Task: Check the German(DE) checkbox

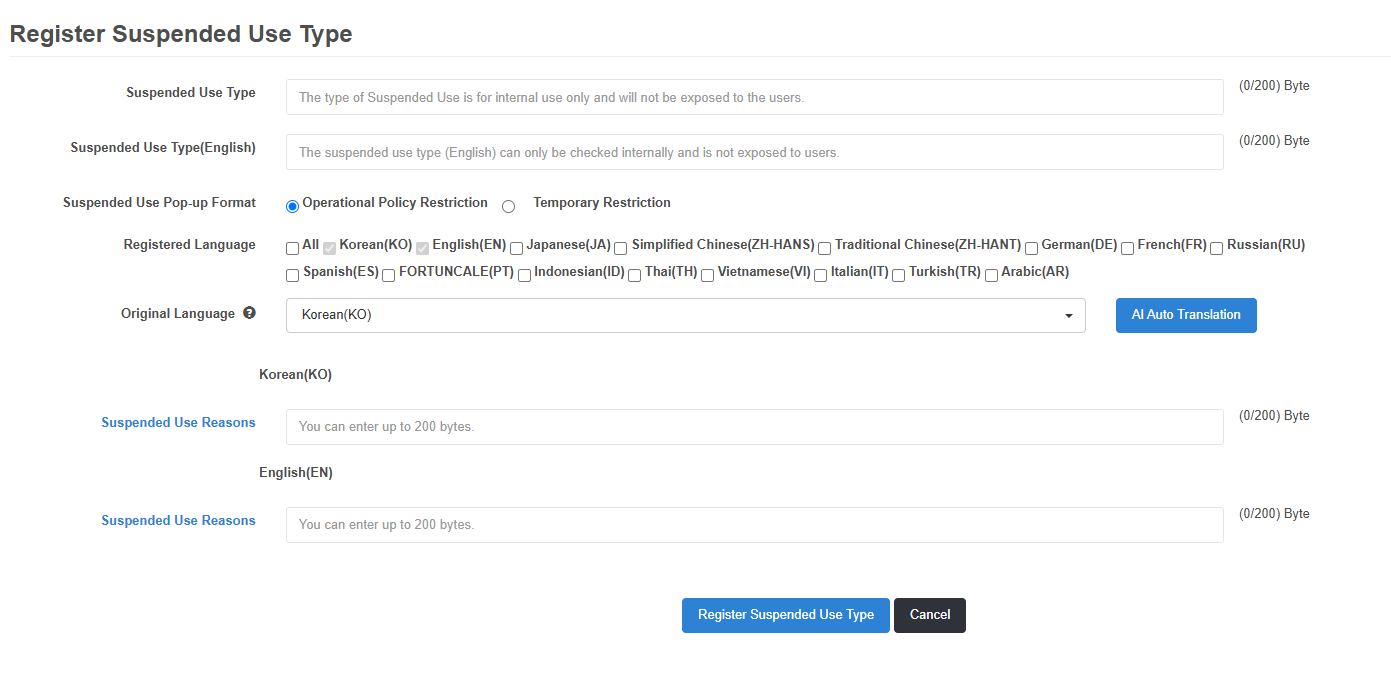Action: pyautogui.click(x=1031, y=248)
